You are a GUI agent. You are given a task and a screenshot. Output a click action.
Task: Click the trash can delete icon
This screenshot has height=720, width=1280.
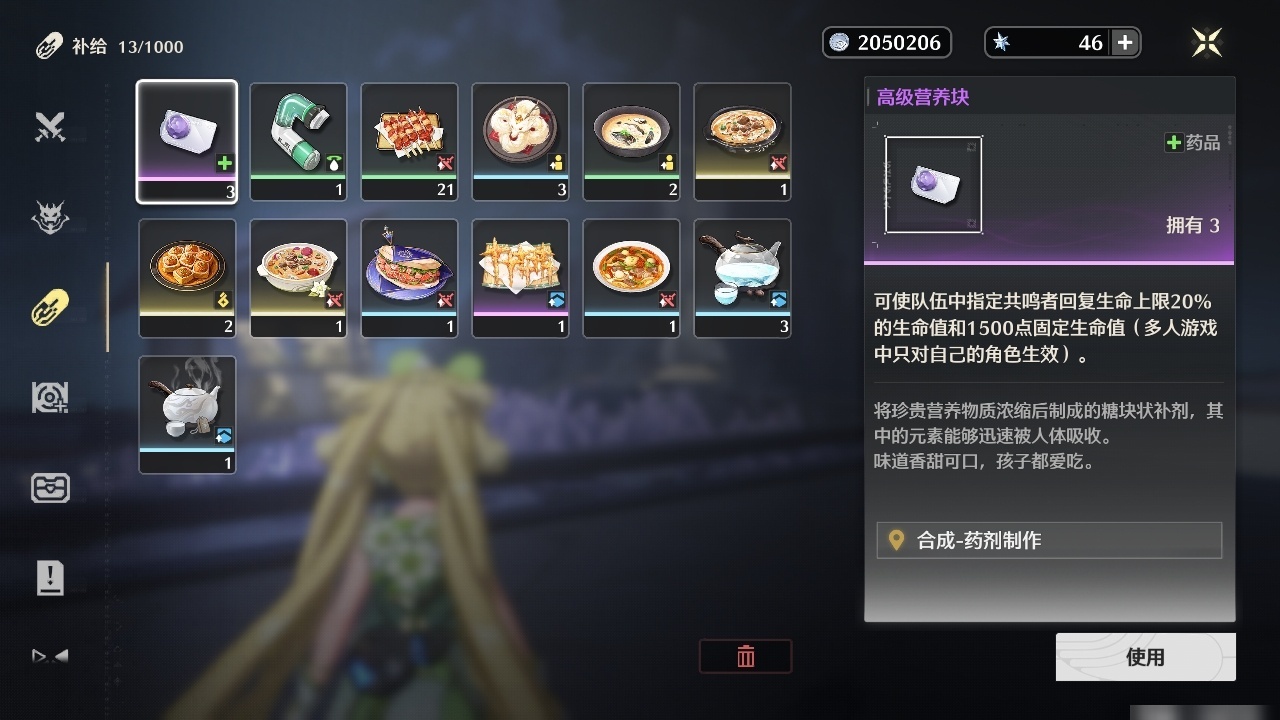coord(746,656)
